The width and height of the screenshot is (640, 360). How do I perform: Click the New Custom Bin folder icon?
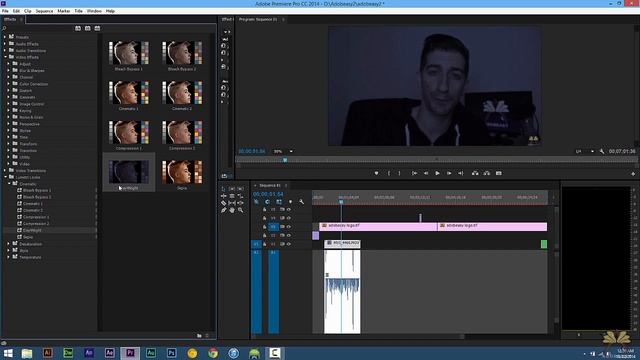point(199,336)
